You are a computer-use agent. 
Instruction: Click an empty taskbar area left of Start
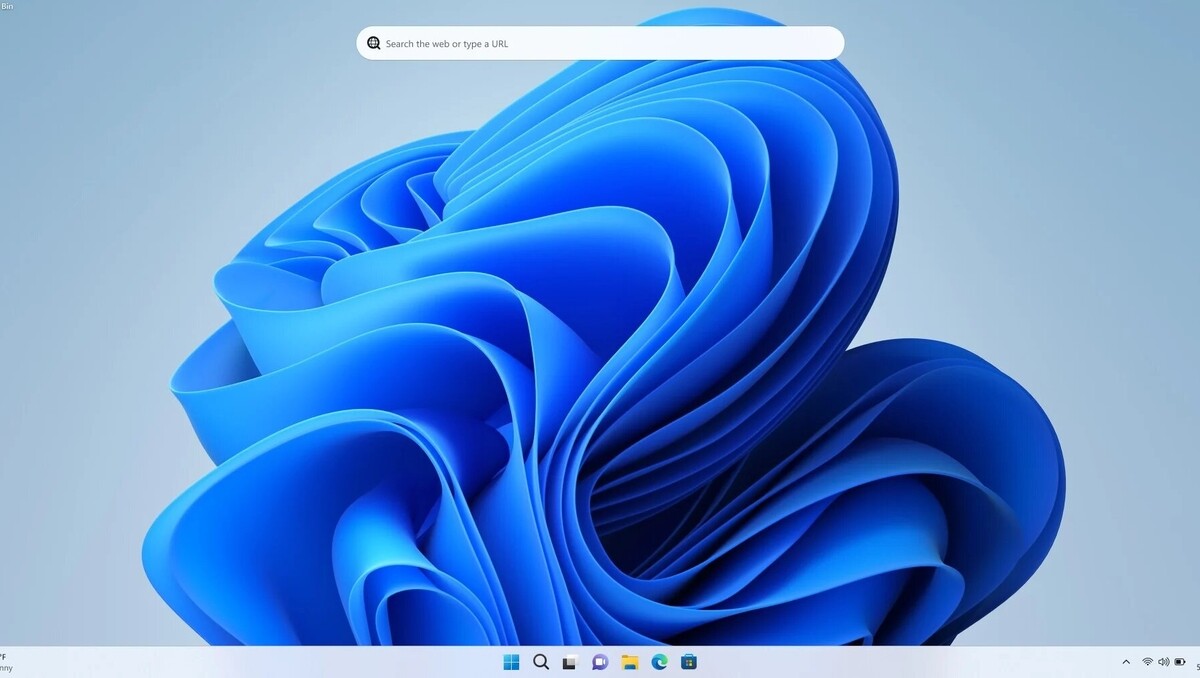coord(300,662)
